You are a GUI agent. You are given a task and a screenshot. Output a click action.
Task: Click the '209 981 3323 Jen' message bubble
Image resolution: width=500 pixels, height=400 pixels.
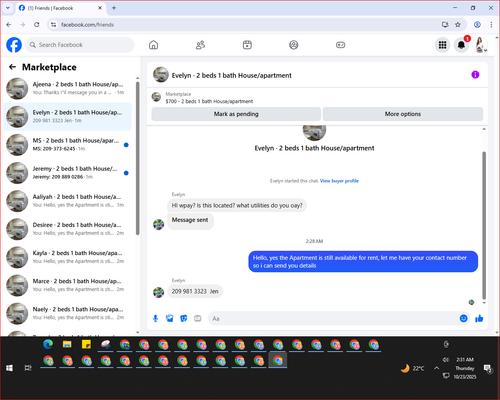pos(195,291)
